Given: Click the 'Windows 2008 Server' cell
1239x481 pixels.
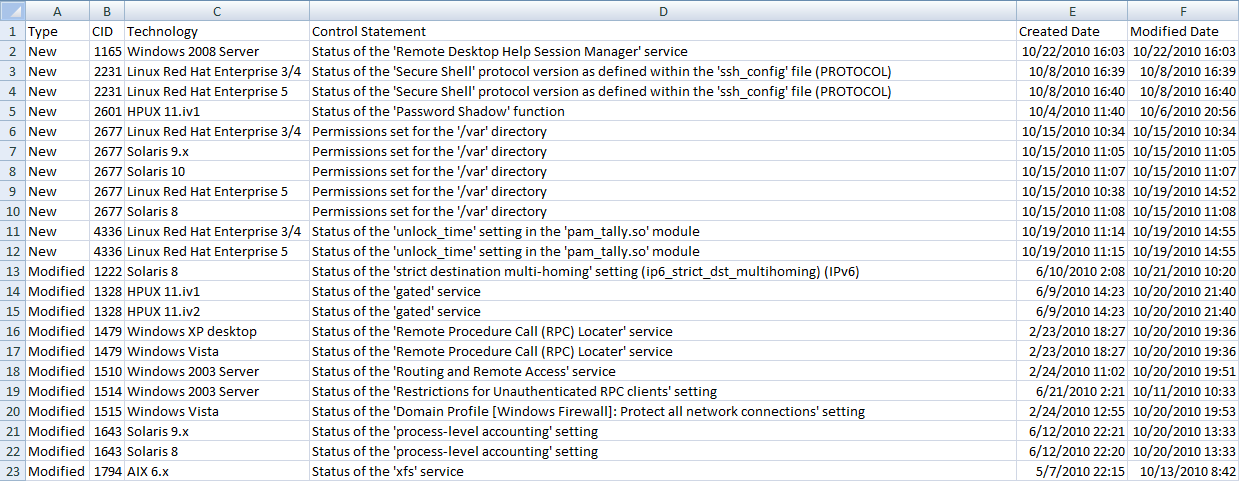Looking at the screenshot, I should pos(217,51).
